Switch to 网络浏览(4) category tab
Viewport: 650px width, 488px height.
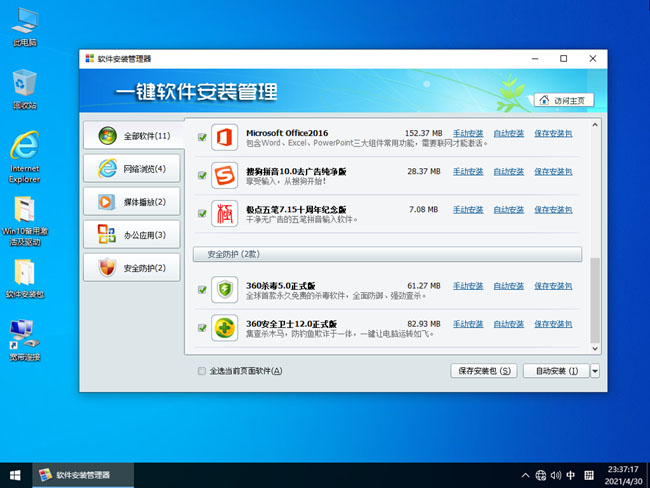point(132,168)
